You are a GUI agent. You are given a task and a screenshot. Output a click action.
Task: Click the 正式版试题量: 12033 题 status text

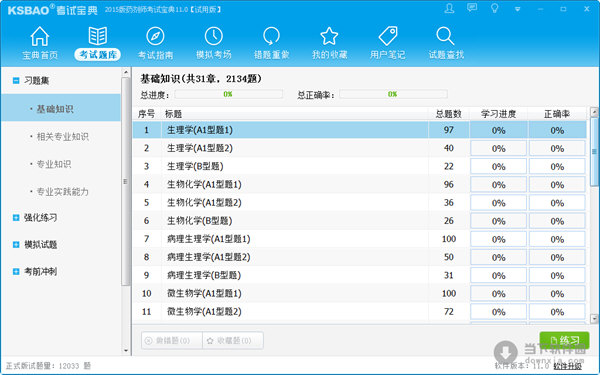(48, 366)
